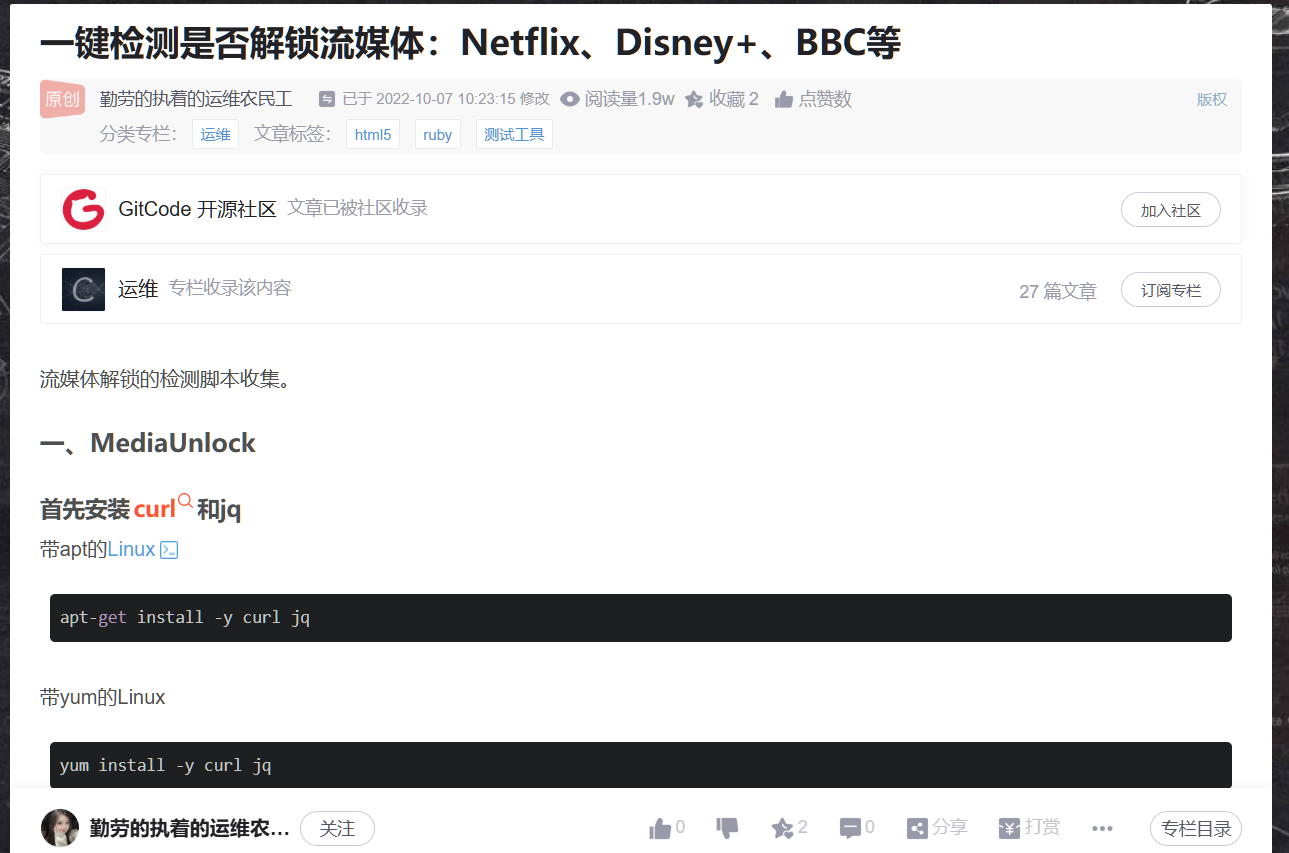The image size is (1289, 853).
Task: Open author link 勤劳的执着的运维农民工 in header
Action: [x=196, y=99]
